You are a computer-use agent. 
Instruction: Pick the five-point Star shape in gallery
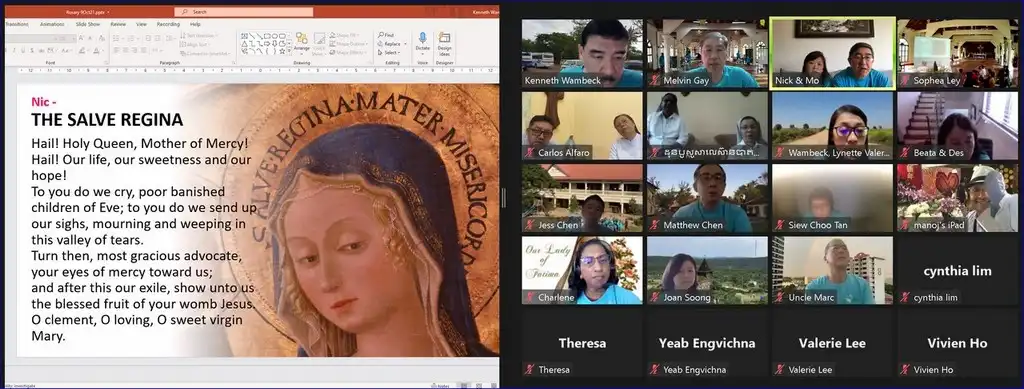[x=282, y=52]
